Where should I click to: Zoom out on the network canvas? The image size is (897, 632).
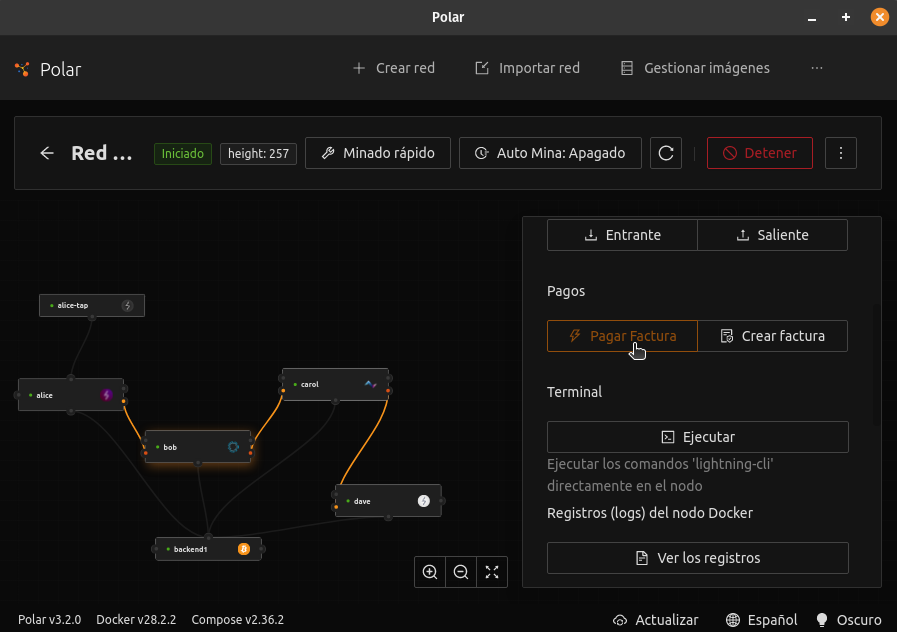(x=461, y=572)
